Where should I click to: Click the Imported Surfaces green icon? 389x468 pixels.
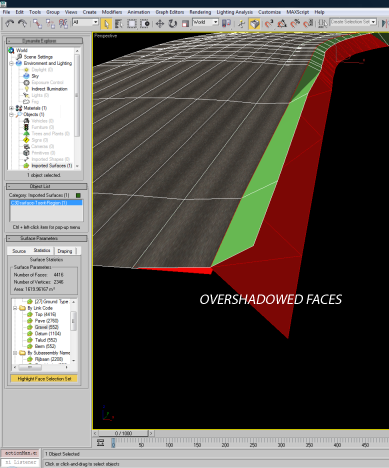(26, 165)
